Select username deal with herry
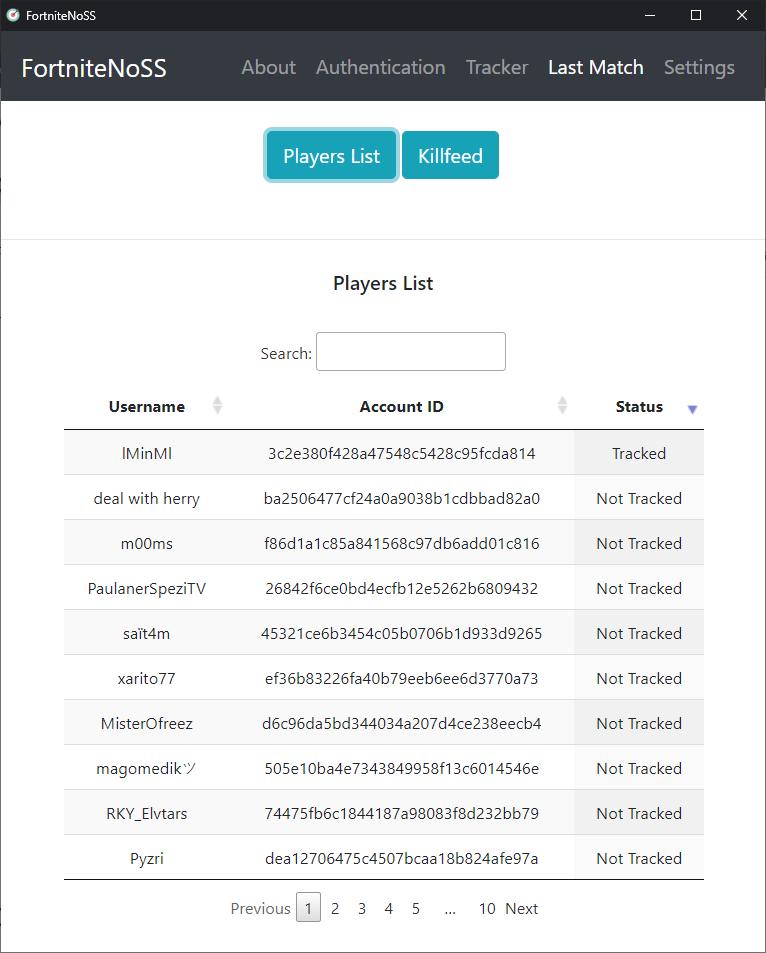The height and width of the screenshot is (953, 766). pyautogui.click(x=147, y=498)
